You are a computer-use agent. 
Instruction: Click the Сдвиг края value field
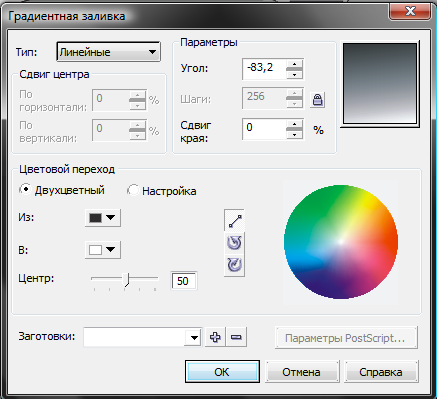point(264,129)
